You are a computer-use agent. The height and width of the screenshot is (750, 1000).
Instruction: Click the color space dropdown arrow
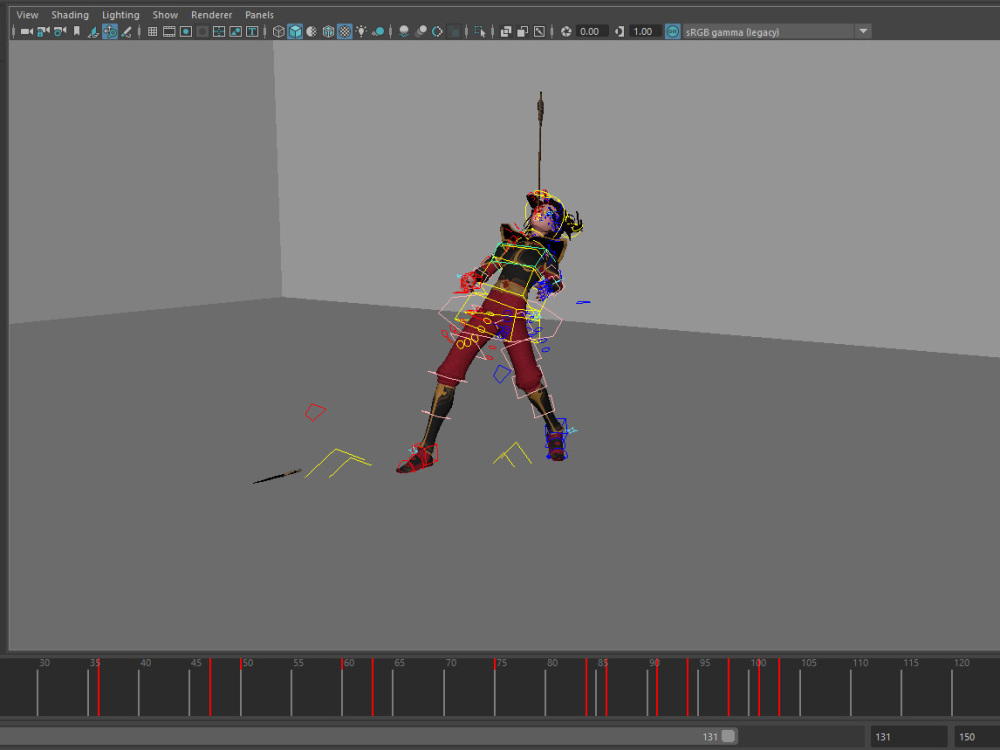click(863, 31)
